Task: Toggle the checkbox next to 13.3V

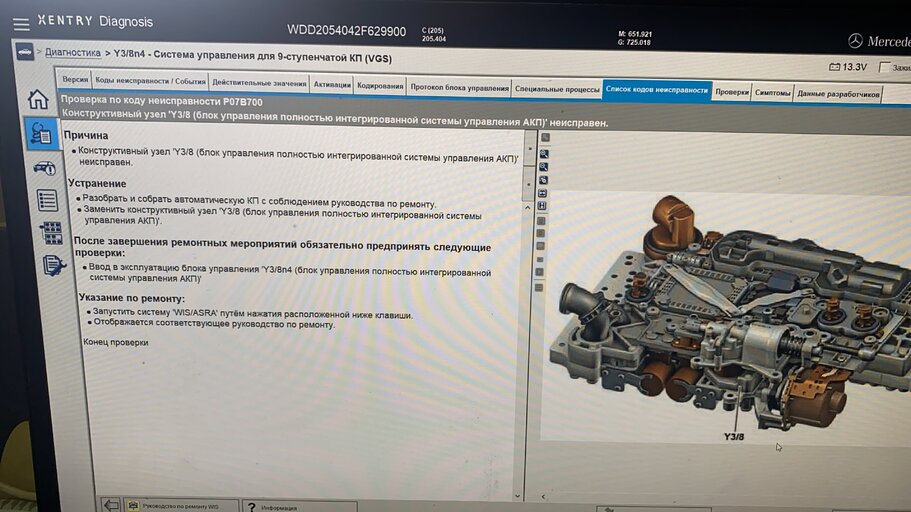Action: pyautogui.click(x=884, y=67)
